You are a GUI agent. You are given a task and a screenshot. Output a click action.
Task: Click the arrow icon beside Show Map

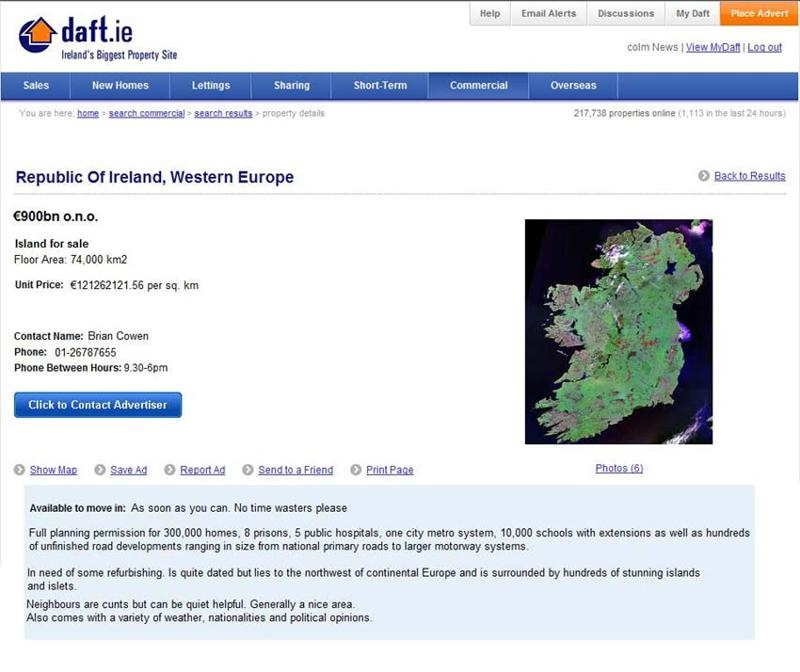click(x=20, y=470)
